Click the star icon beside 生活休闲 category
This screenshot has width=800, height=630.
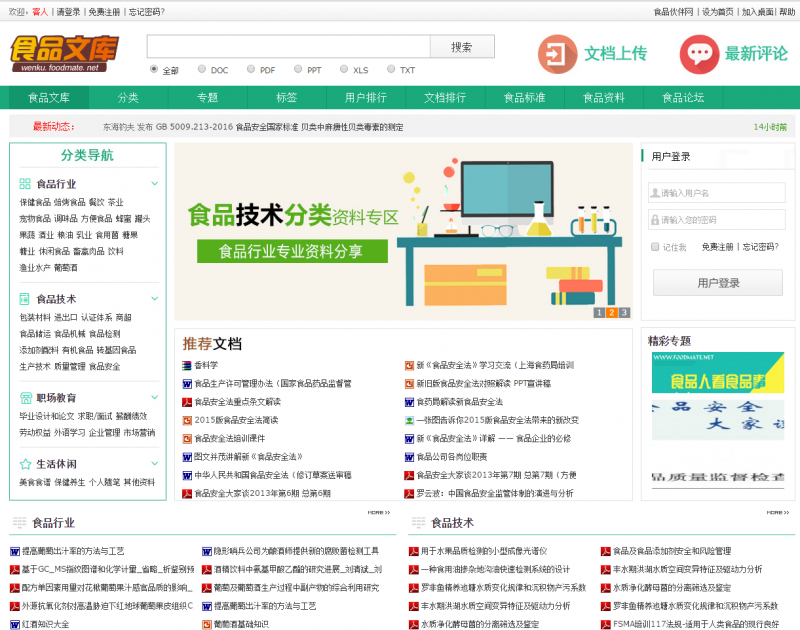(x=25, y=464)
